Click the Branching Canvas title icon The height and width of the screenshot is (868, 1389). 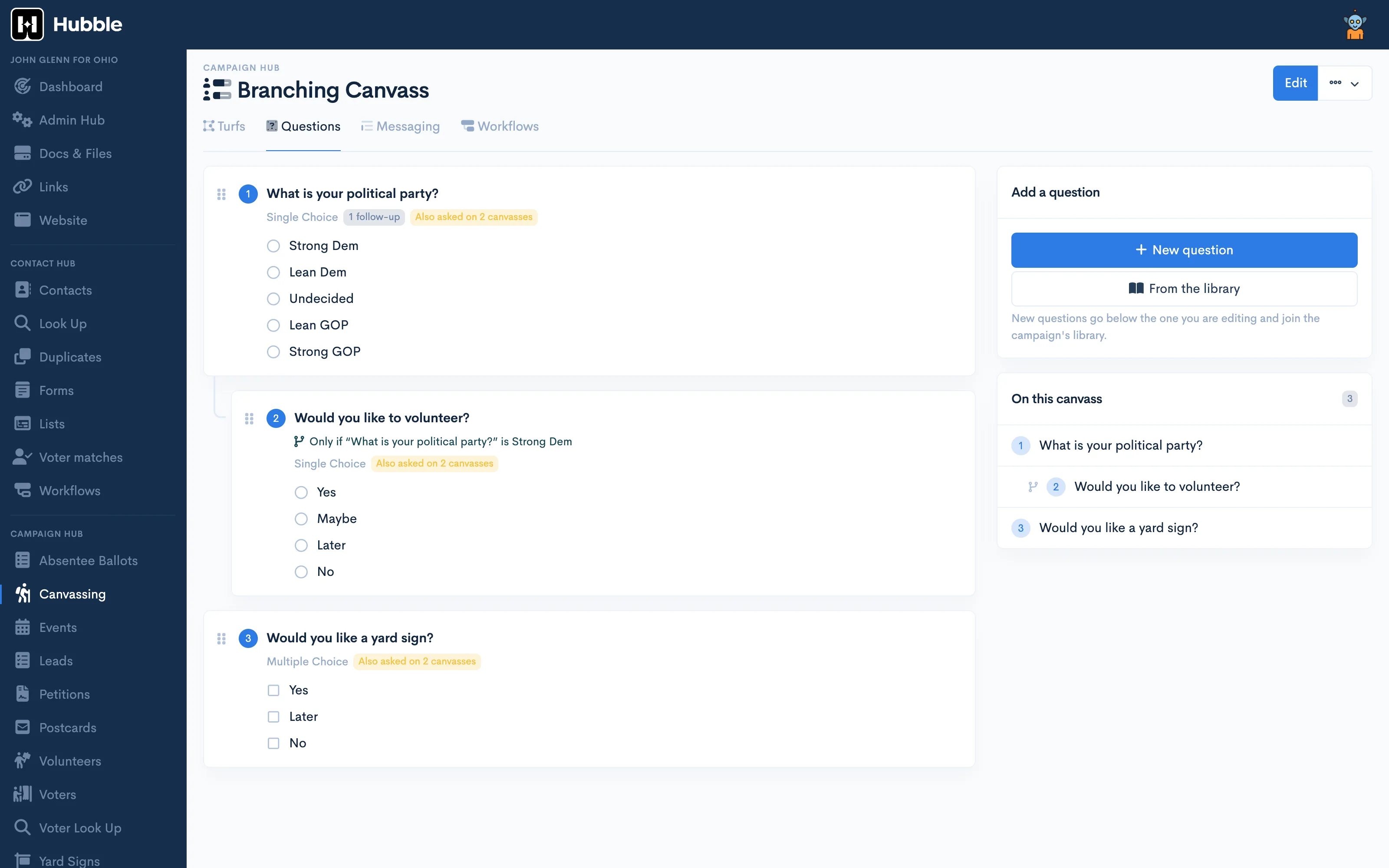pyautogui.click(x=217, y=90)
